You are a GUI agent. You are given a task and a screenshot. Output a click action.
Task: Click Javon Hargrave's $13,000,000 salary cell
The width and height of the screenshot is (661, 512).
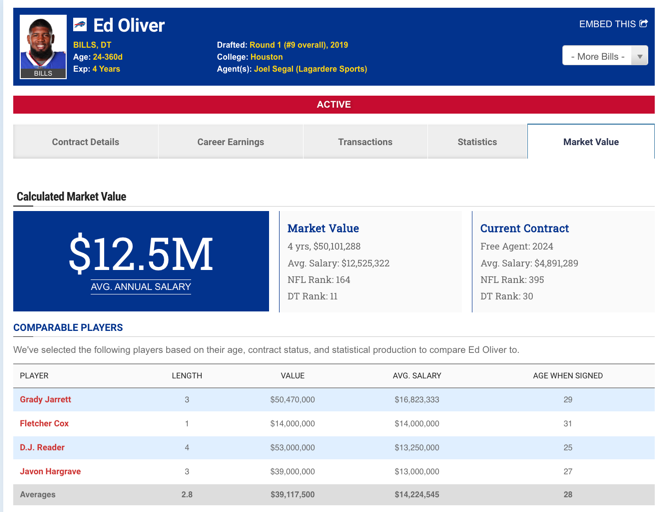tap(417, 472)
